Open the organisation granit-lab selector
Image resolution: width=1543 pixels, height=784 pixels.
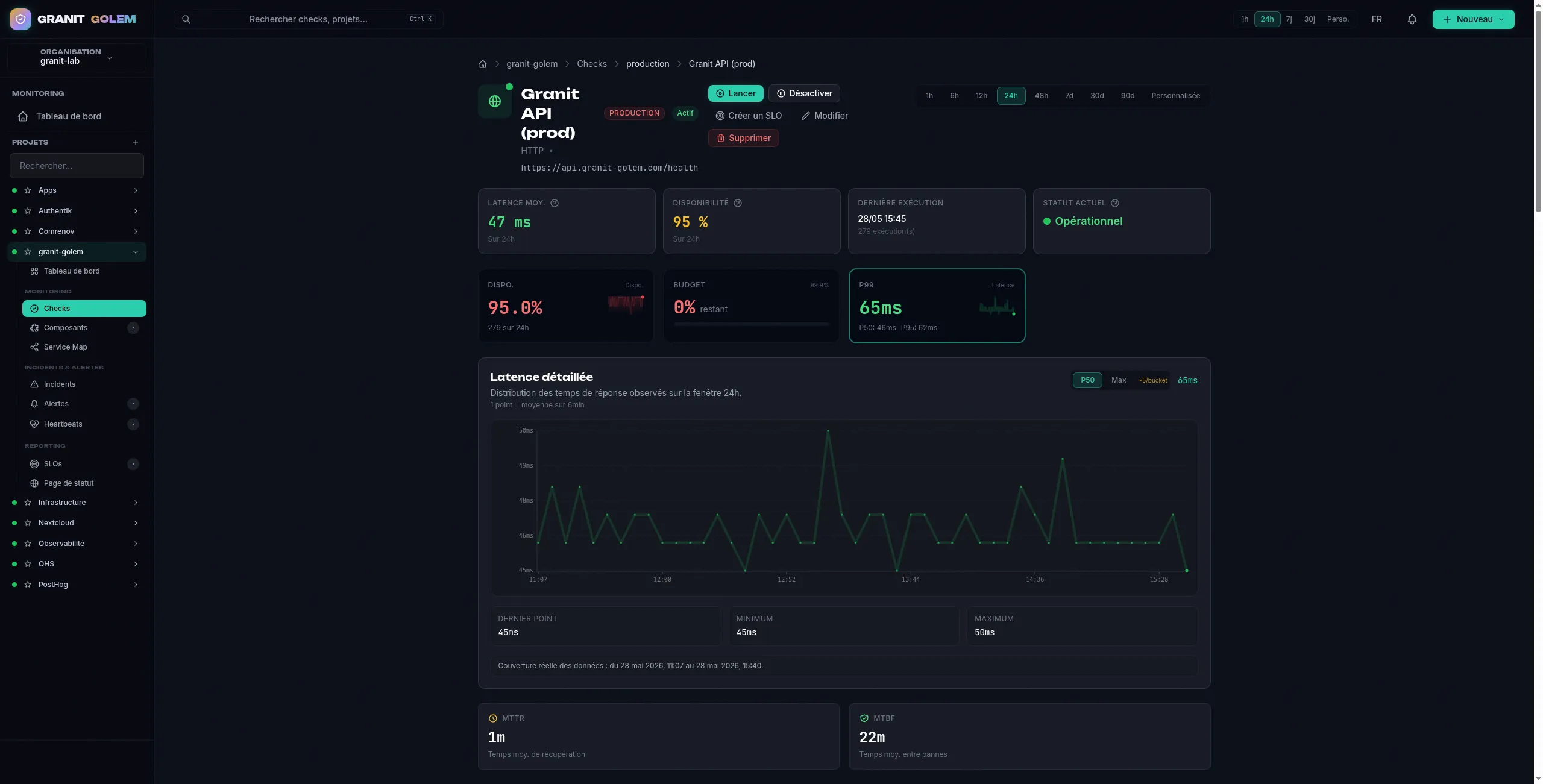pyautogui.click(x=77, y=57)
